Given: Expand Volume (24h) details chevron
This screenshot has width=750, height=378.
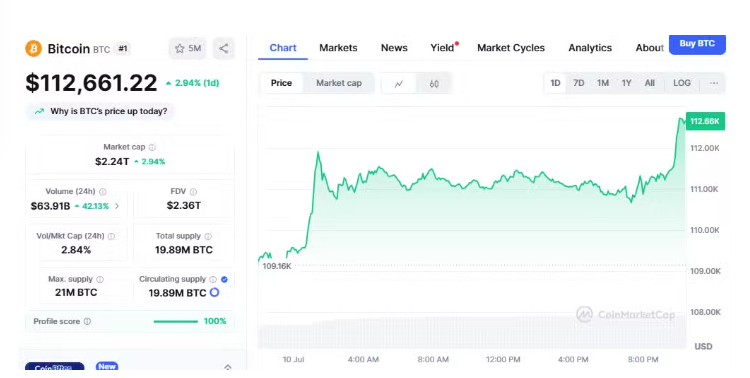Looking at the screenshot, I should 117,206.
